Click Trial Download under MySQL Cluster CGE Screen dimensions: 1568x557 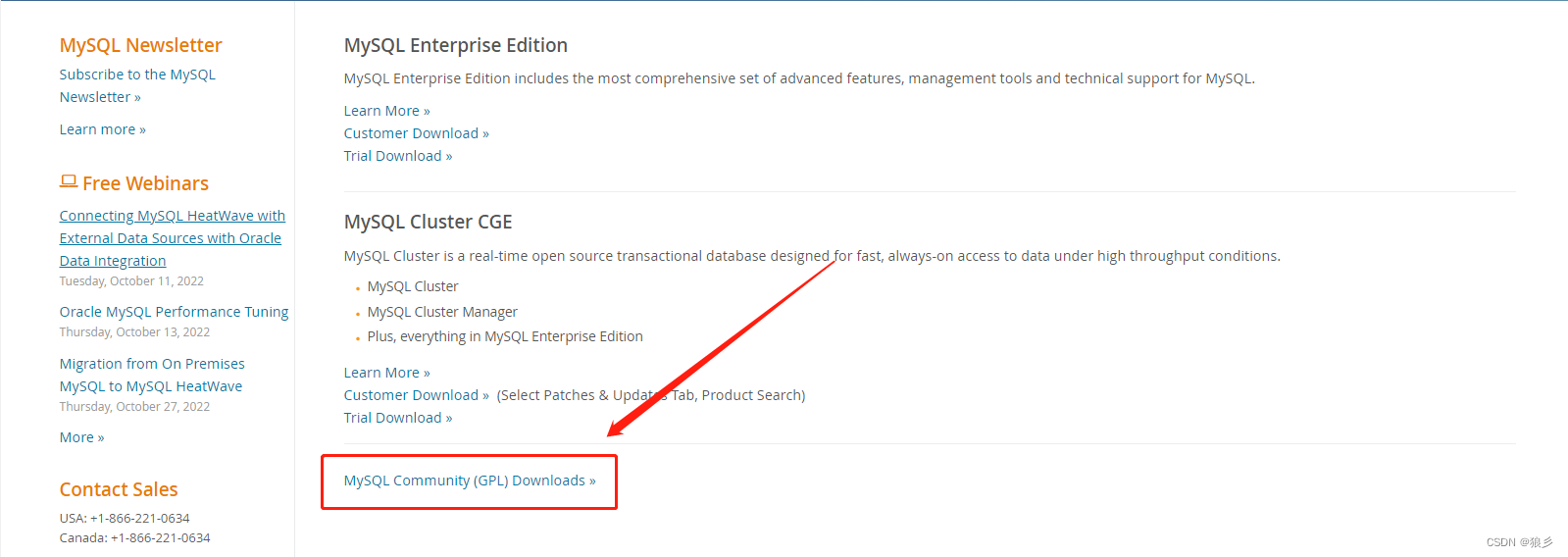pos(397,418)
